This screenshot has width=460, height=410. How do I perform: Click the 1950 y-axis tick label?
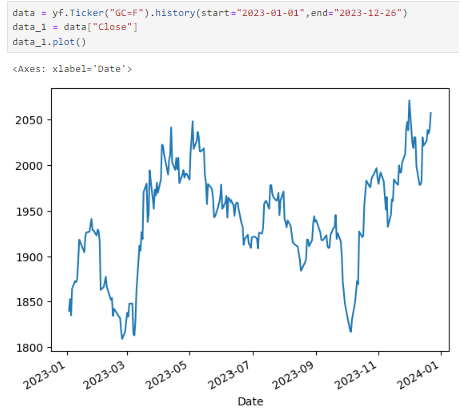29,211
